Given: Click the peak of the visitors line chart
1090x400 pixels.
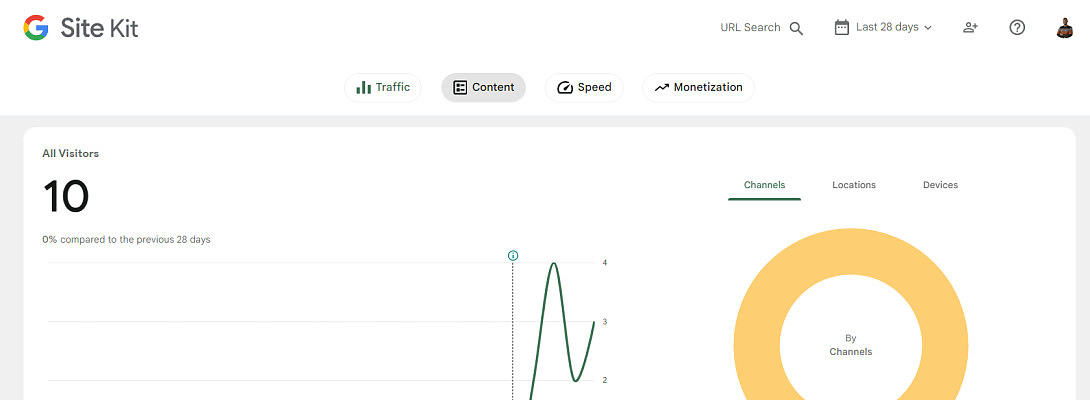Looking at the screenshot, I should 553,263.
